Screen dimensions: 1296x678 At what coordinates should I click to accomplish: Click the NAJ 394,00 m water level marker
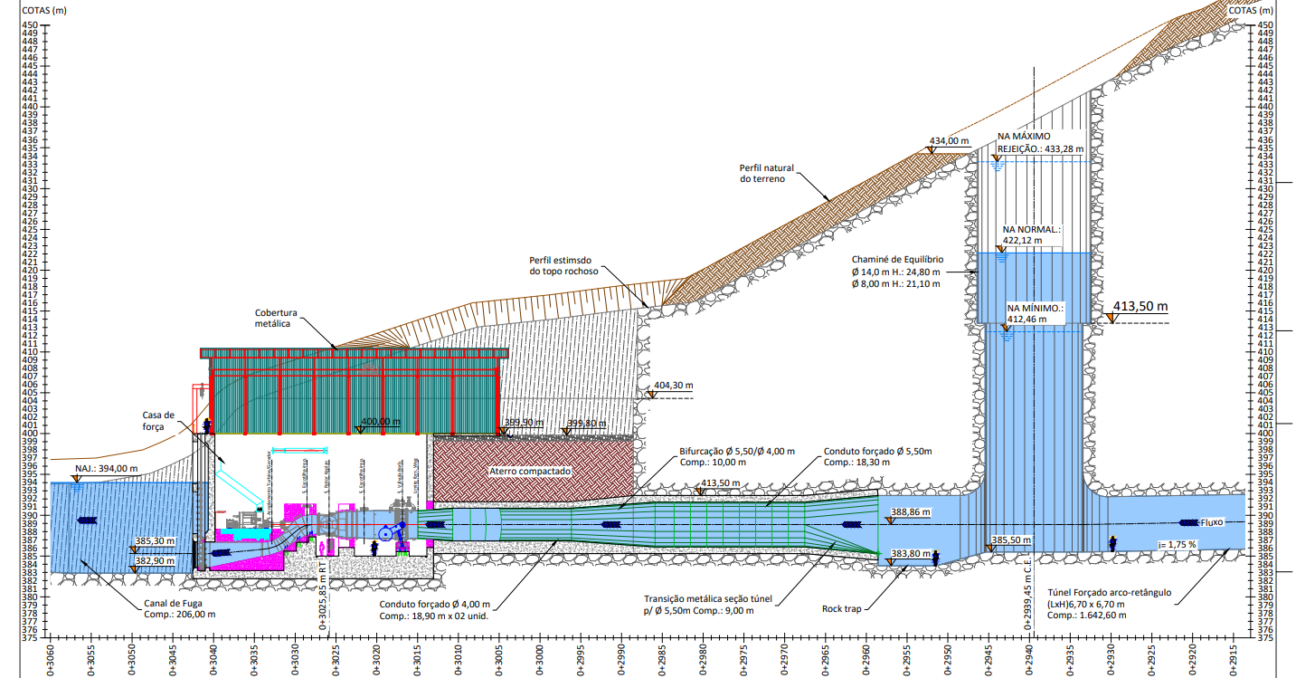click(79, 478)
